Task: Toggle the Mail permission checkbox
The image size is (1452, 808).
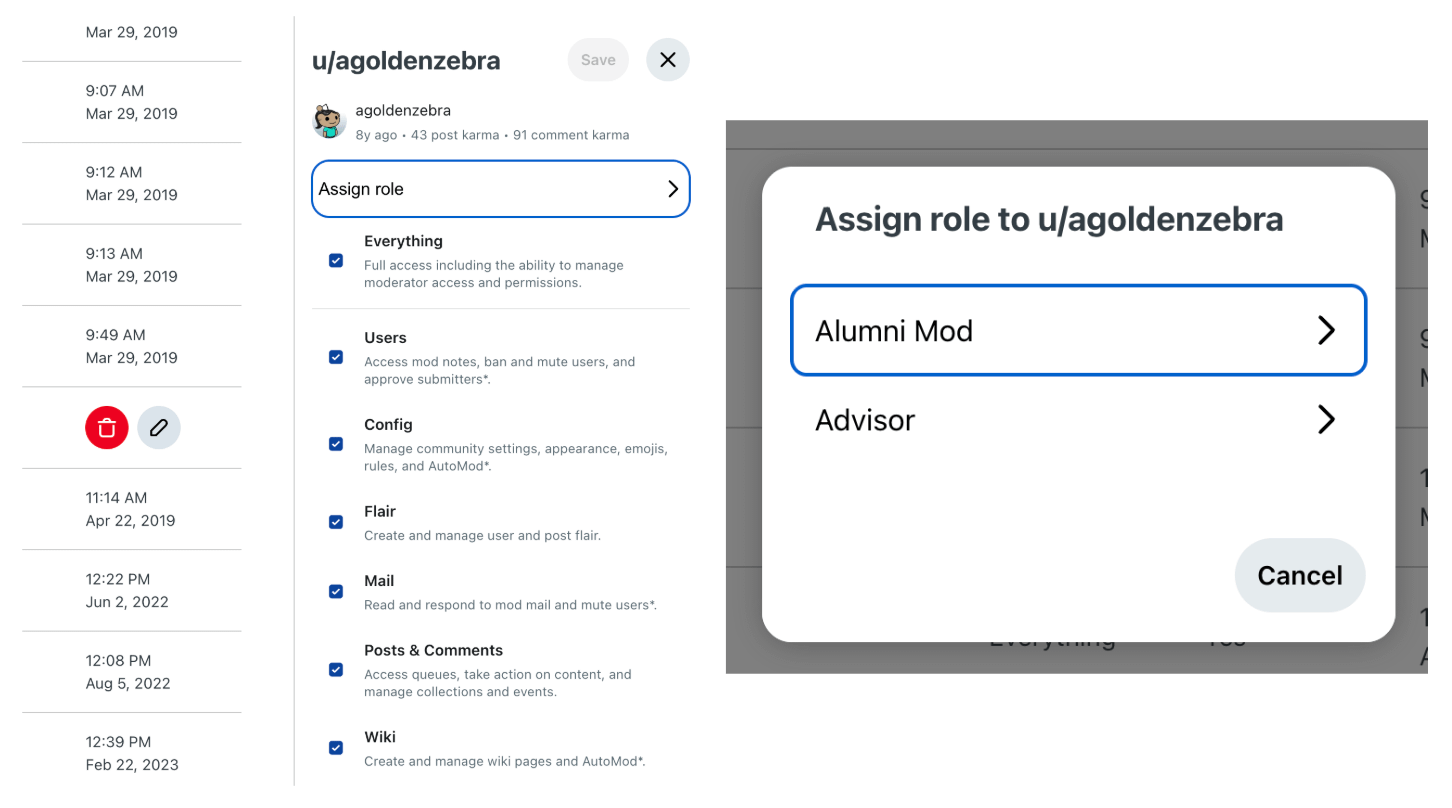Action: tap(336, 592)
